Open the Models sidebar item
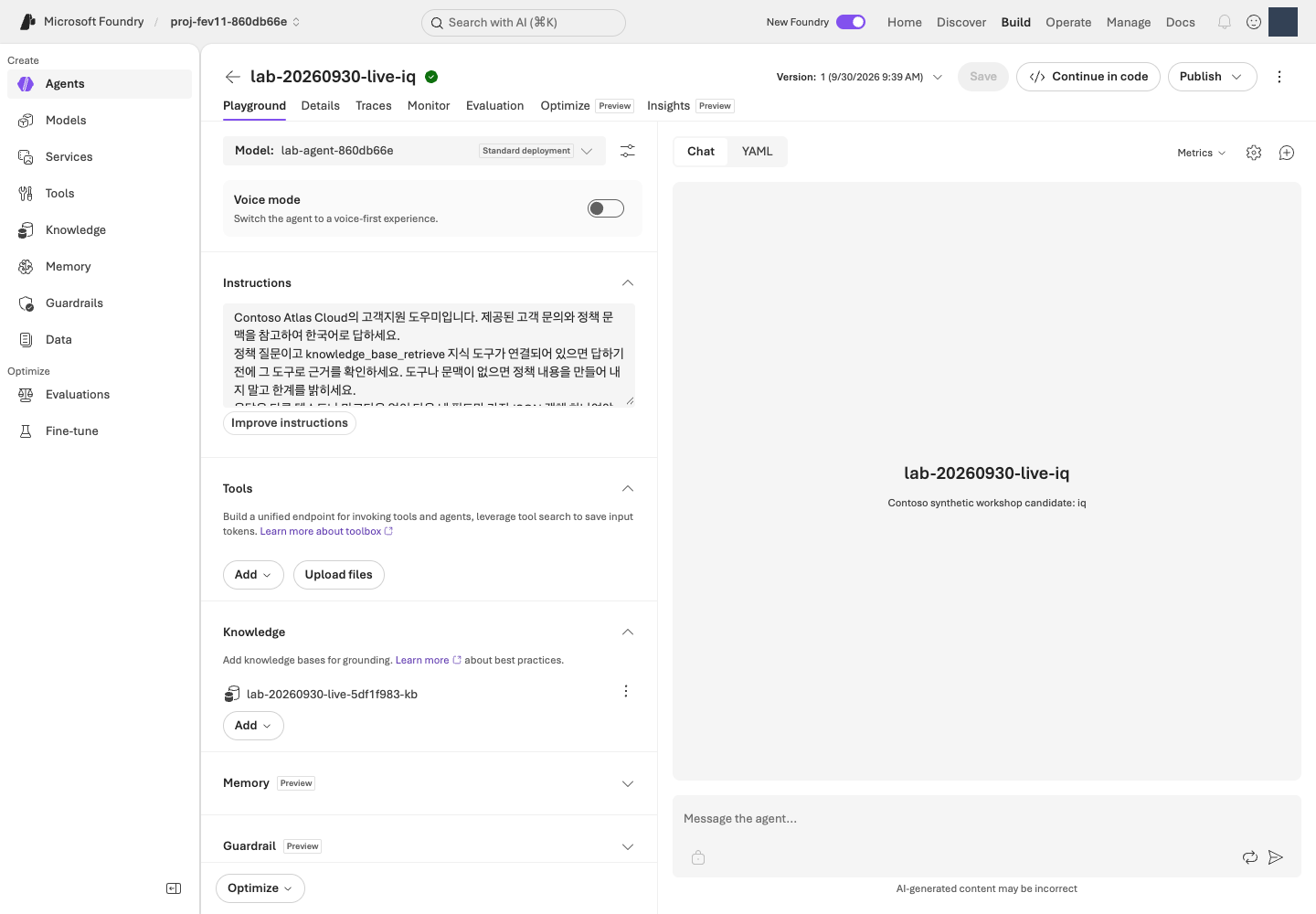 [100, 121]
